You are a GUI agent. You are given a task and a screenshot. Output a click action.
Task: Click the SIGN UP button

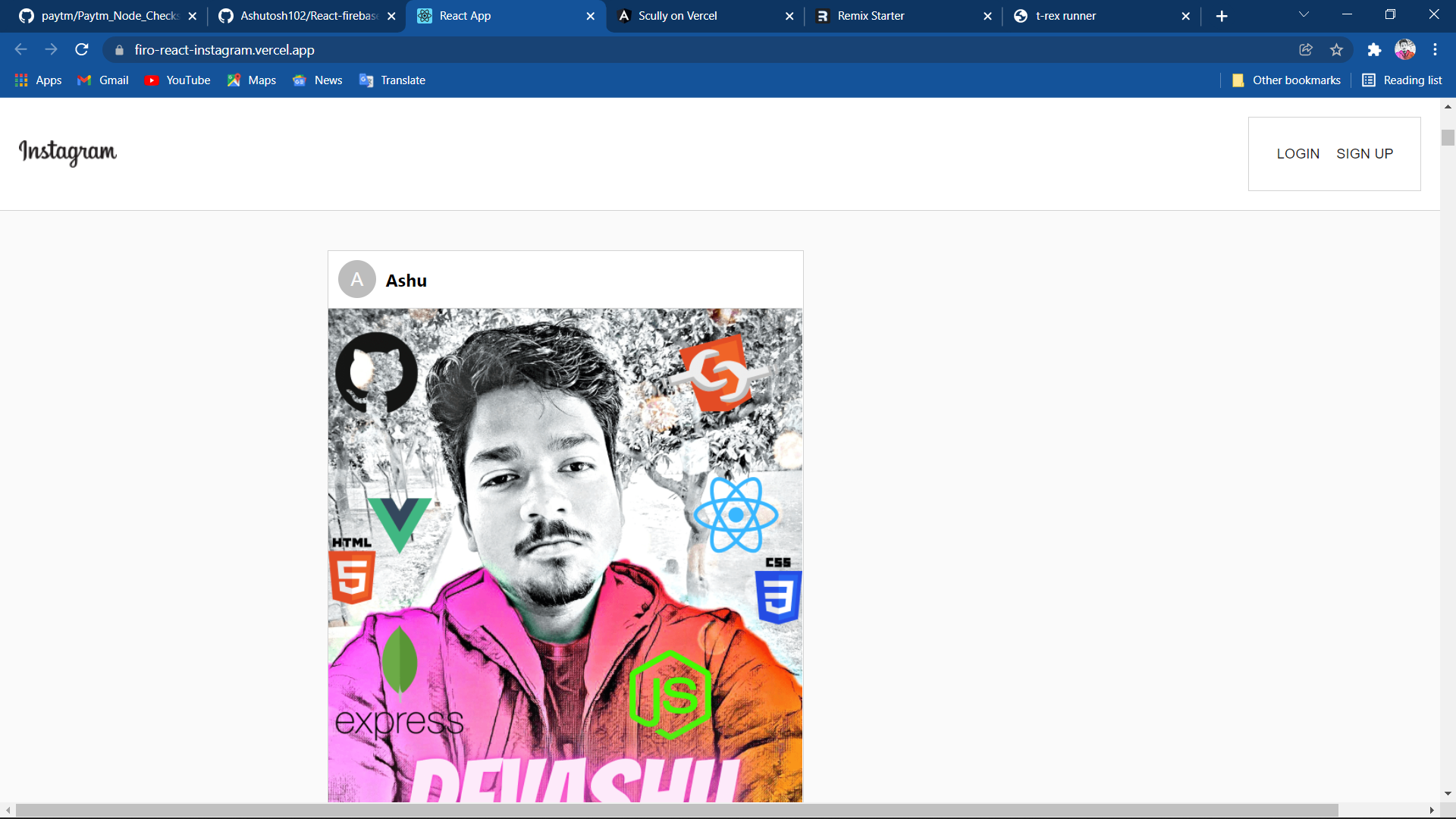1364,154
